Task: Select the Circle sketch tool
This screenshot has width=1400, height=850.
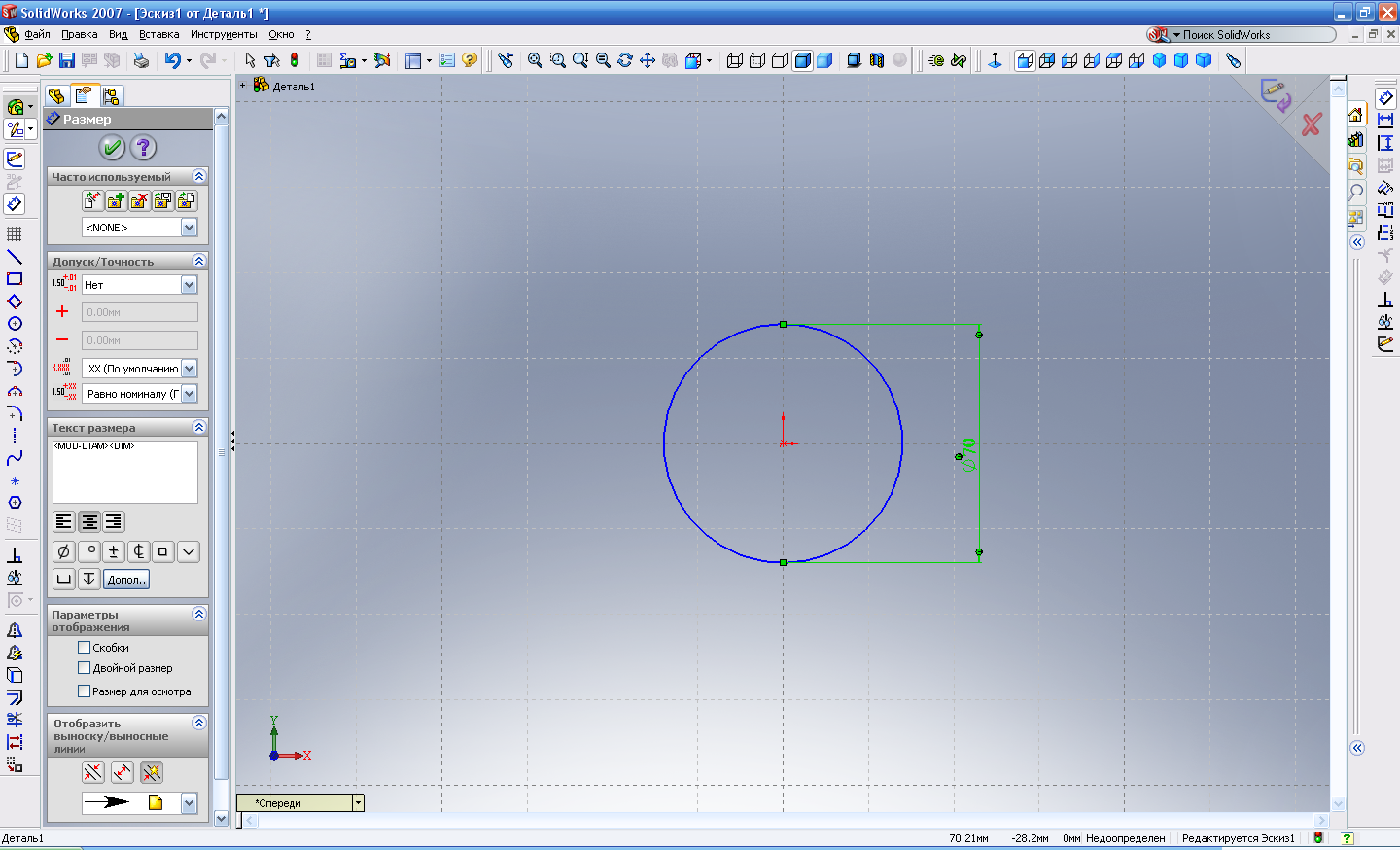Action: pyautogui.click(x=15, y=324)
